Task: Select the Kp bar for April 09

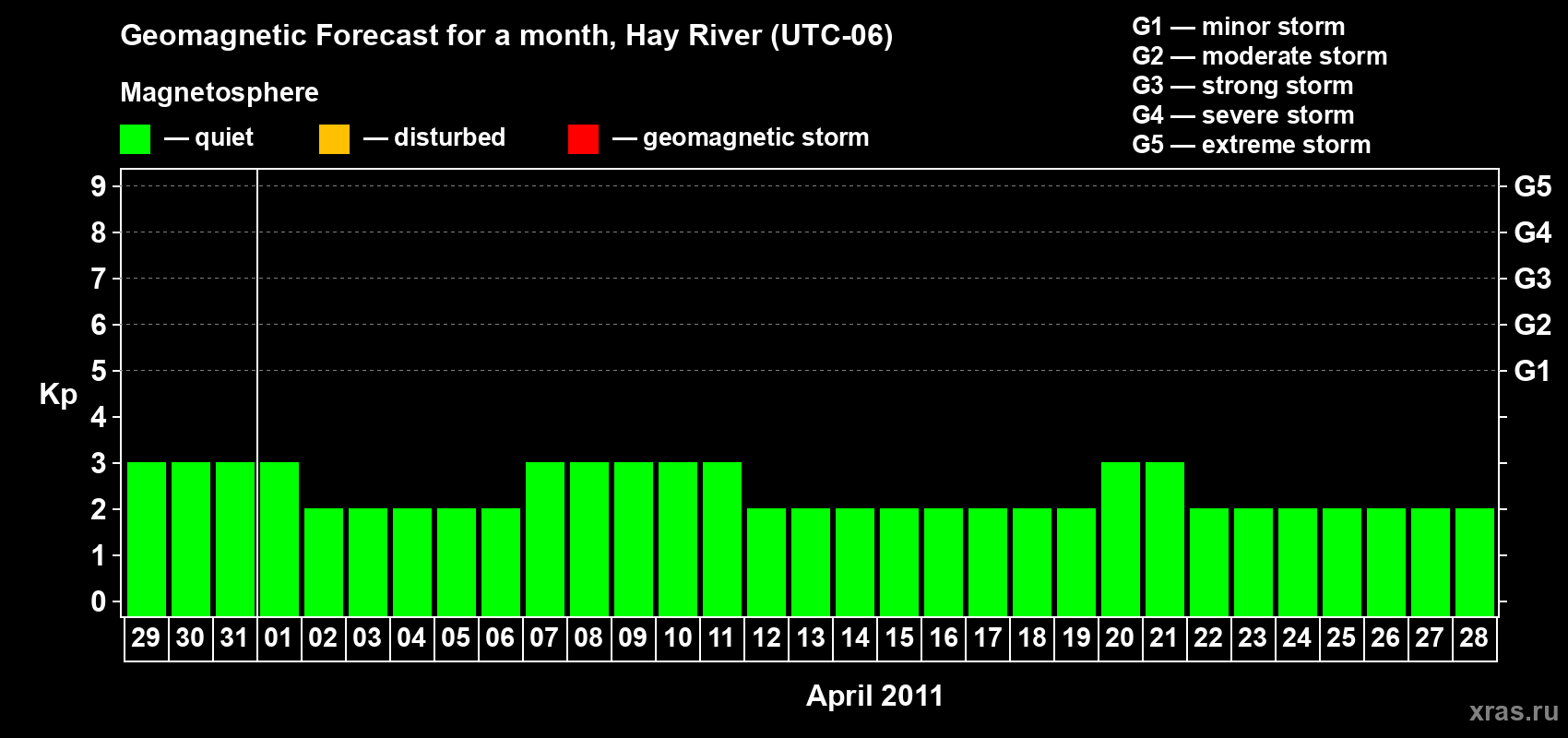Action: [634, 539]
